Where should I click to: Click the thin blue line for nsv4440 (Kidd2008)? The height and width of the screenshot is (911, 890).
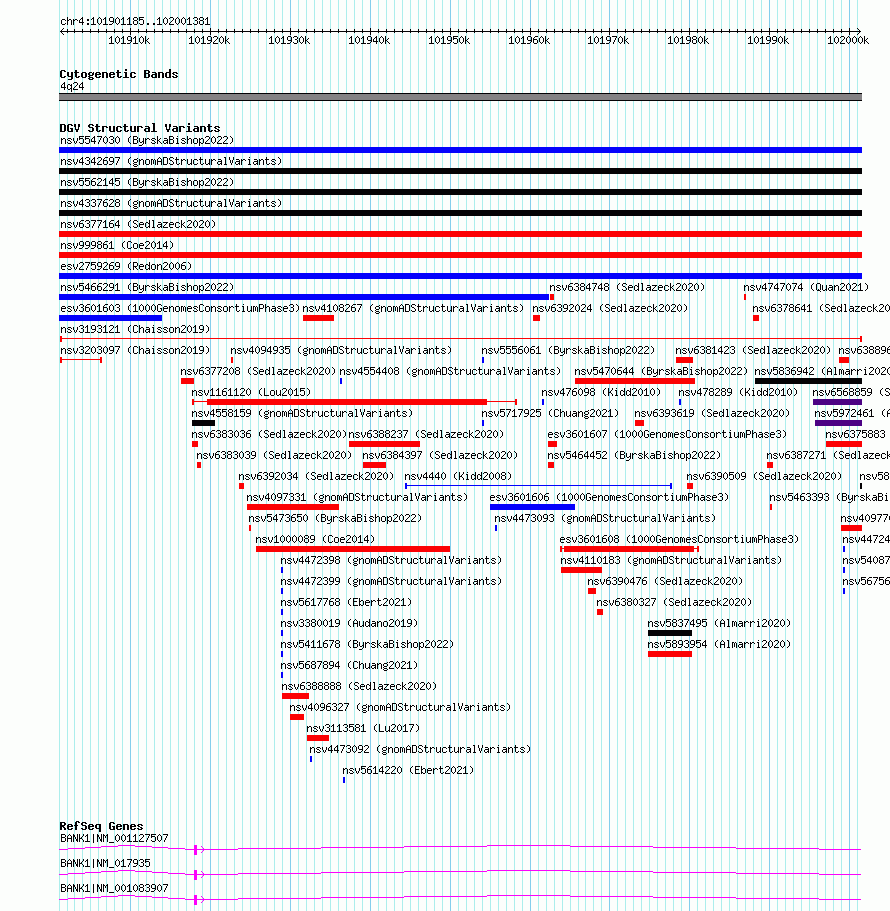coord(539,485)
